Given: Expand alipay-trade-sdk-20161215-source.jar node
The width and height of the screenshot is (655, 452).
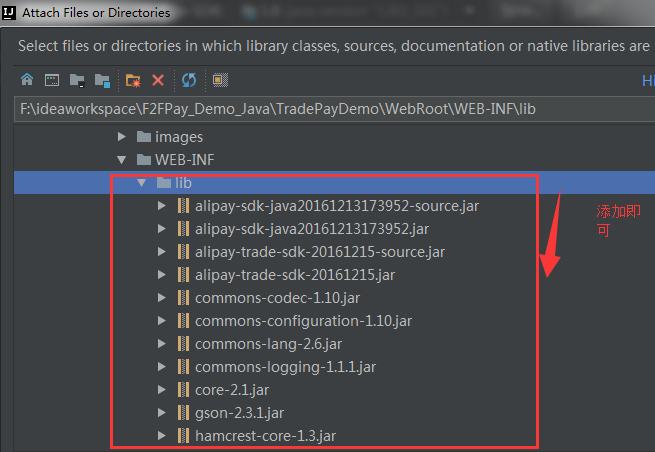Looking at the screenshot, I should tap(162, 251).
